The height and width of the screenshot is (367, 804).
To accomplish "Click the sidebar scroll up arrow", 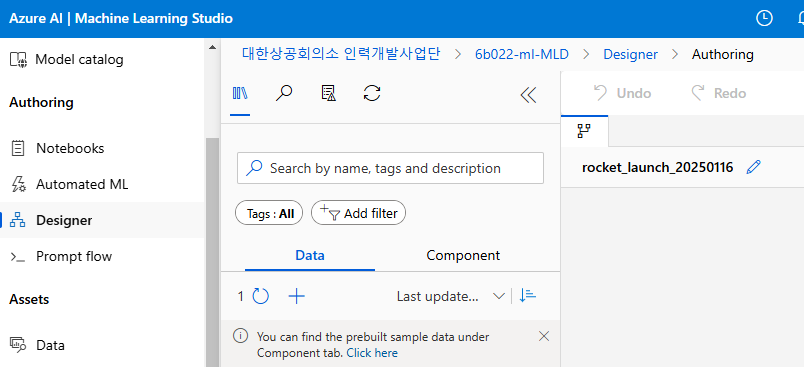I will pyautogui.click(x=212, y=48).
